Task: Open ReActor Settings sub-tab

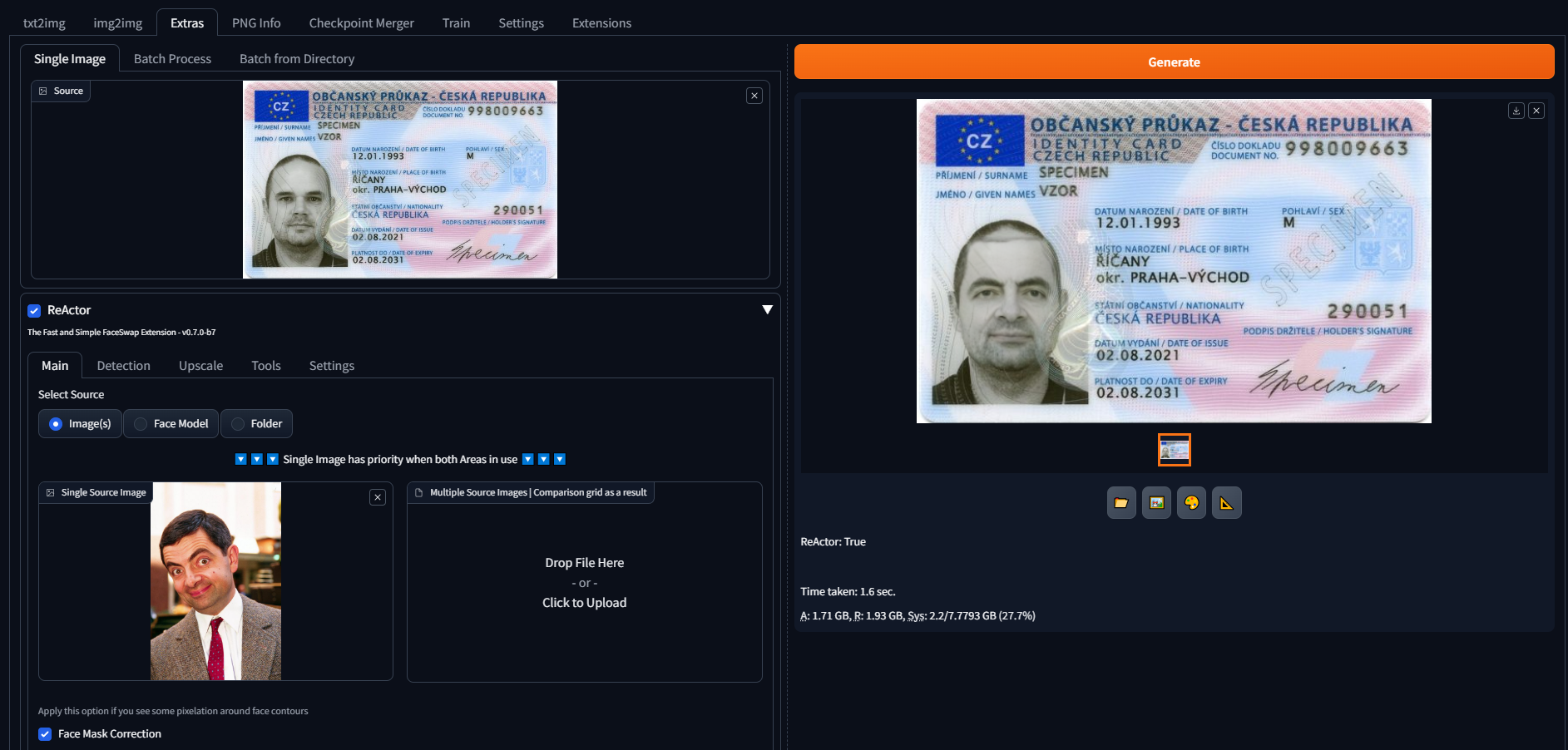Action: (x=331, y=366)
